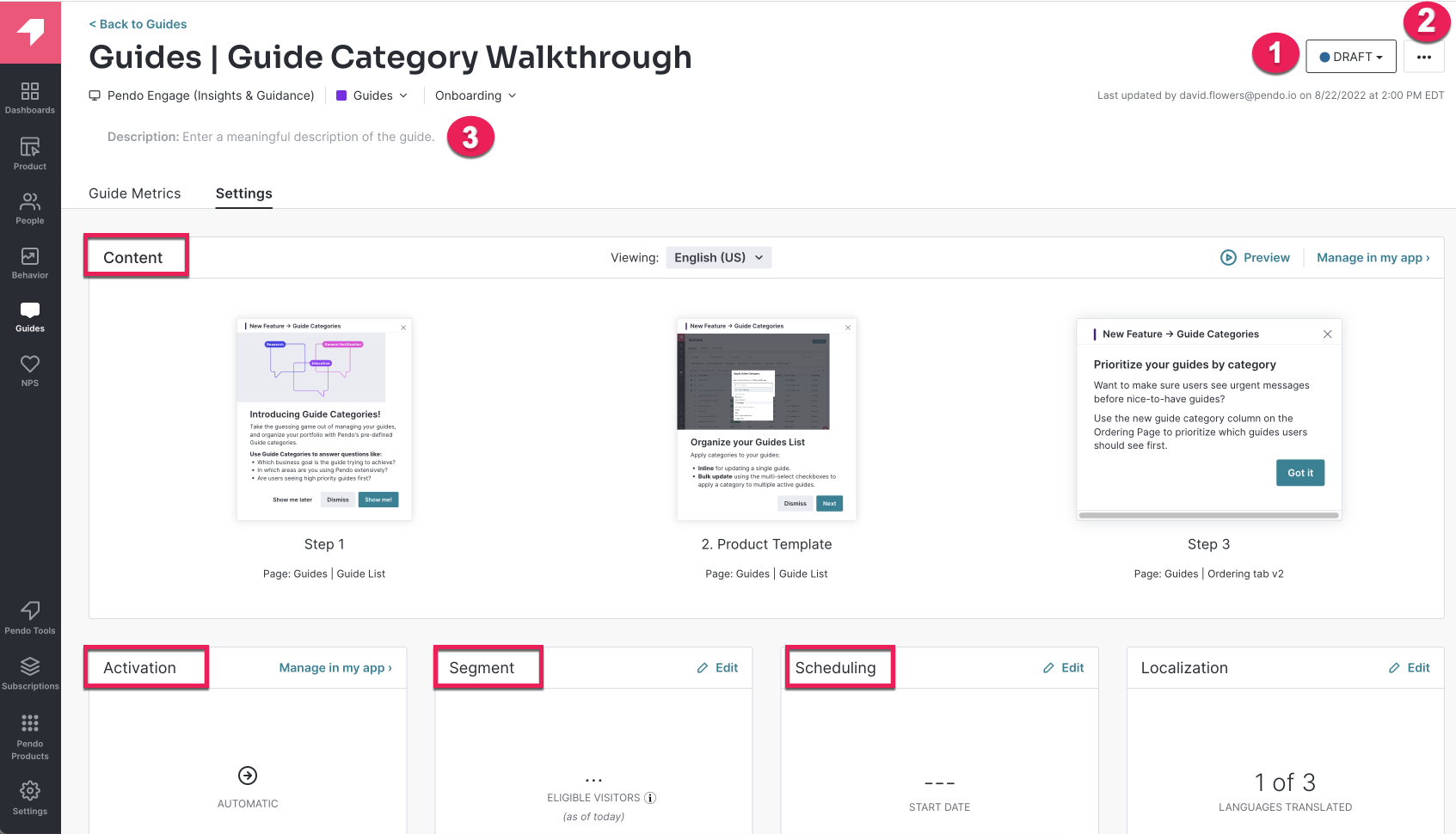The image size is (1456, 834).
Task: Click the Got it button in Step 3
Action: 1300,473
